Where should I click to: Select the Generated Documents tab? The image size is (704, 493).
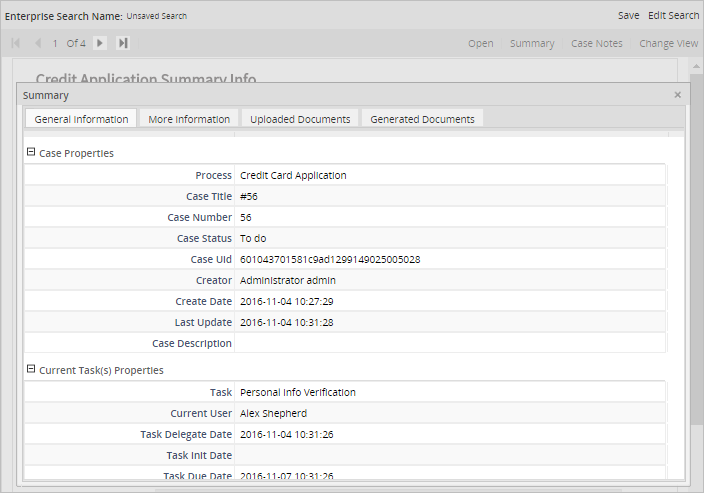click(x=422, y=119)
